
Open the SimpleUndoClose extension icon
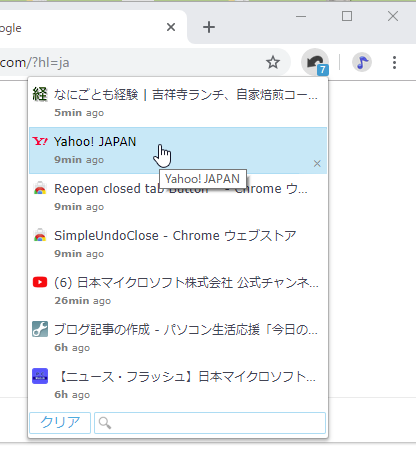coord(315,62)
